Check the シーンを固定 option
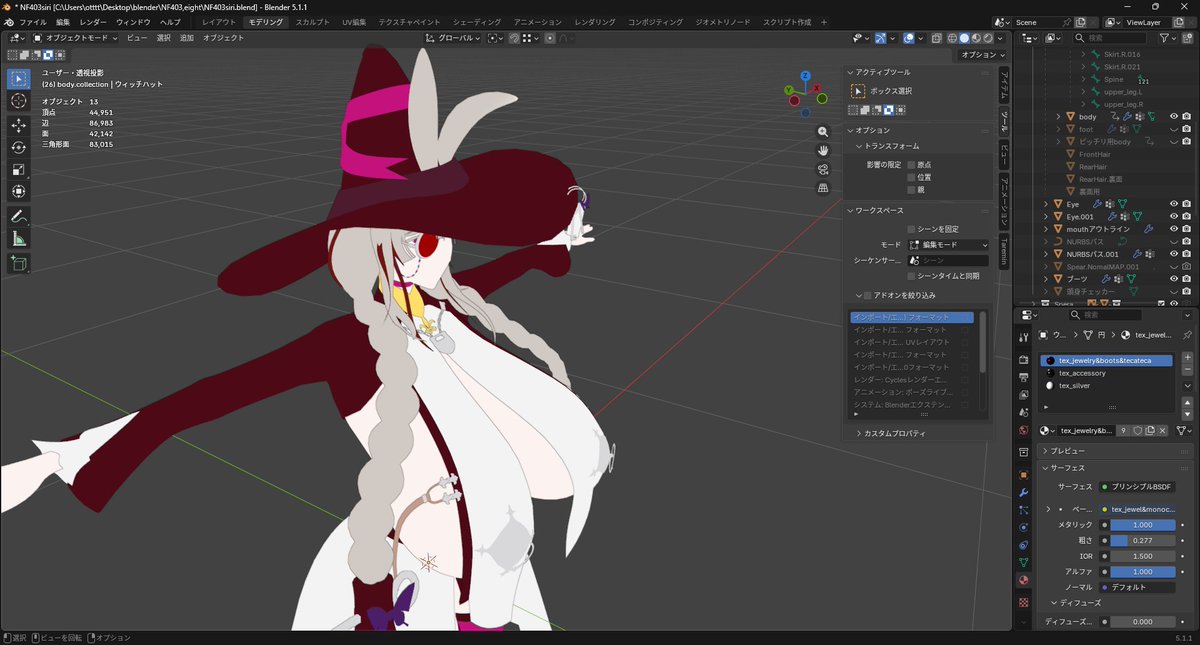1200x645 pixels. [910, 229]
